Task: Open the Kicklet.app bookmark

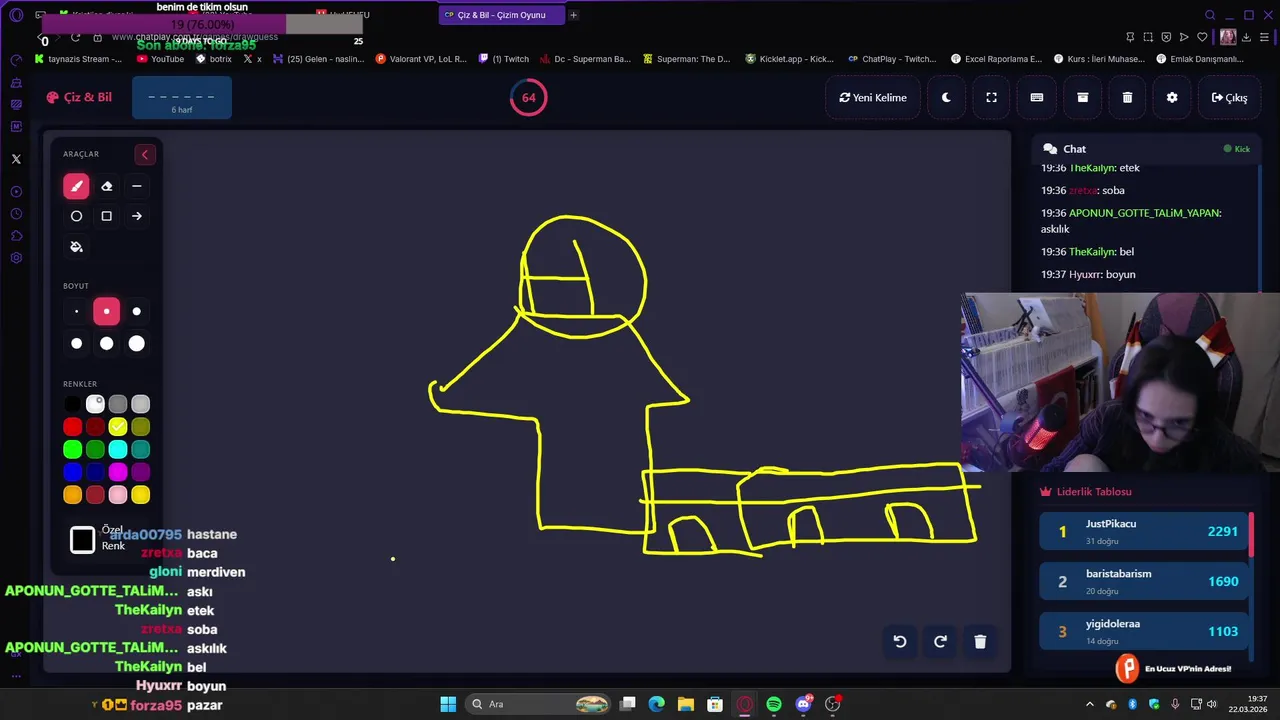Action: [789, 59]
